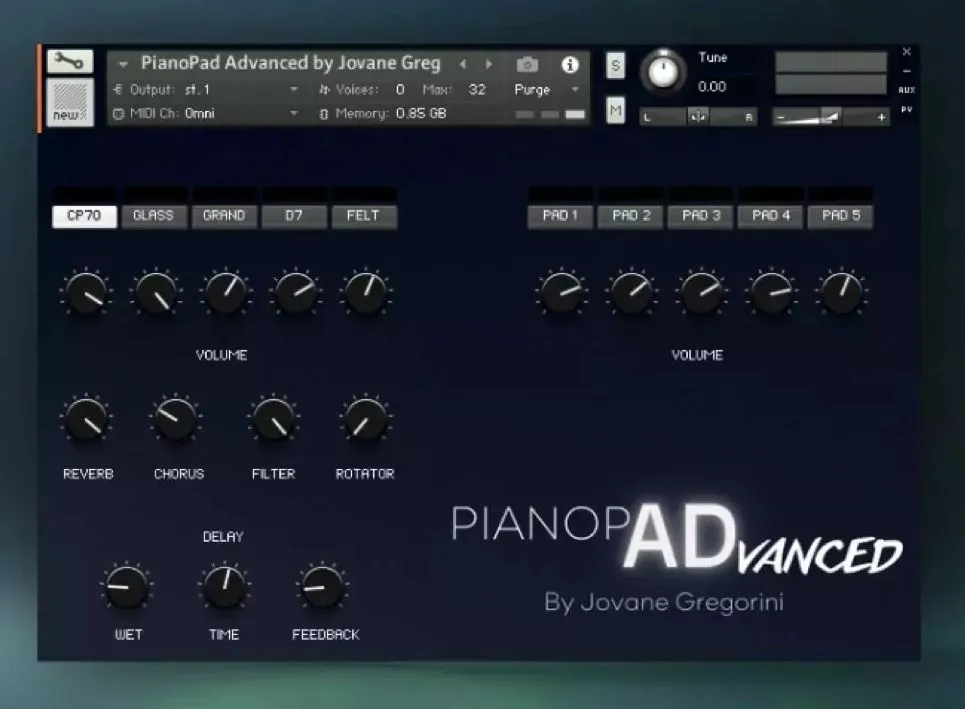Select the D7 piano button

tap(294, 216)
